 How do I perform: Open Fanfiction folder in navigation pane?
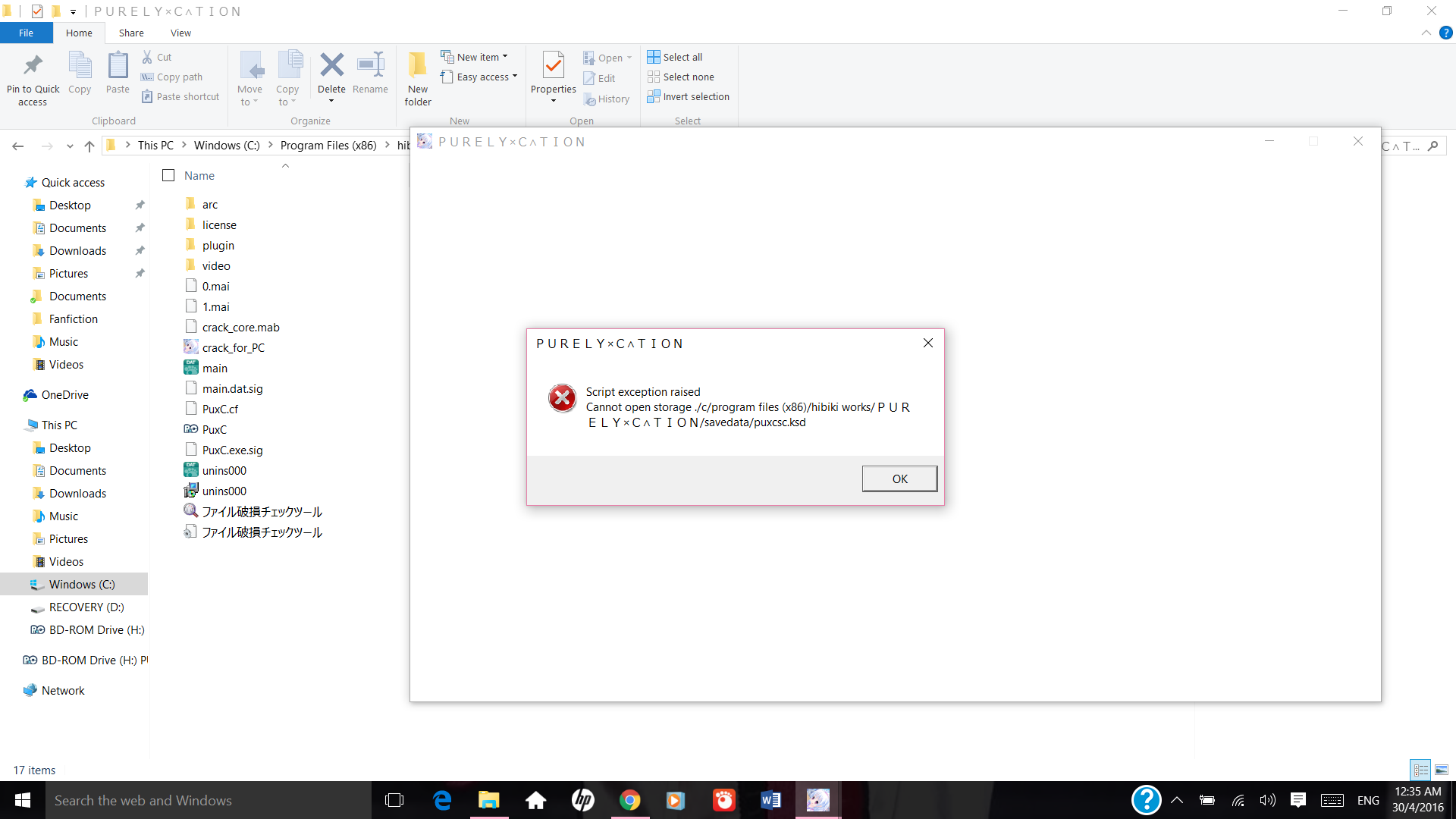click(74, 318)
